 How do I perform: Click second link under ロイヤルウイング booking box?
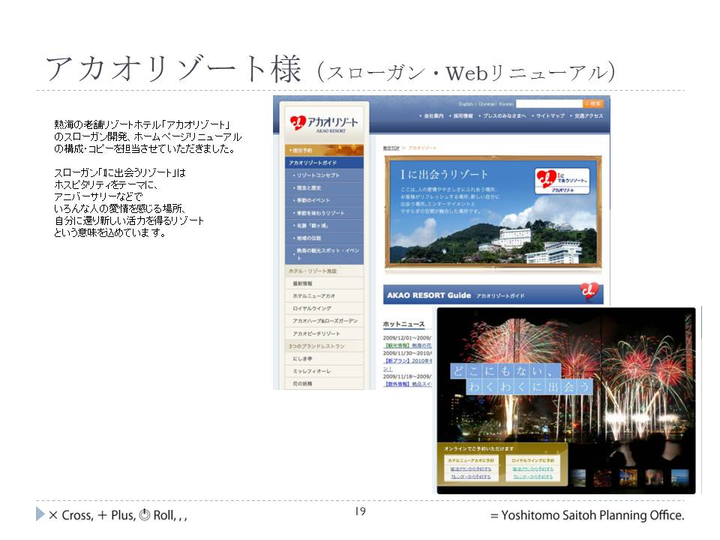533,477
